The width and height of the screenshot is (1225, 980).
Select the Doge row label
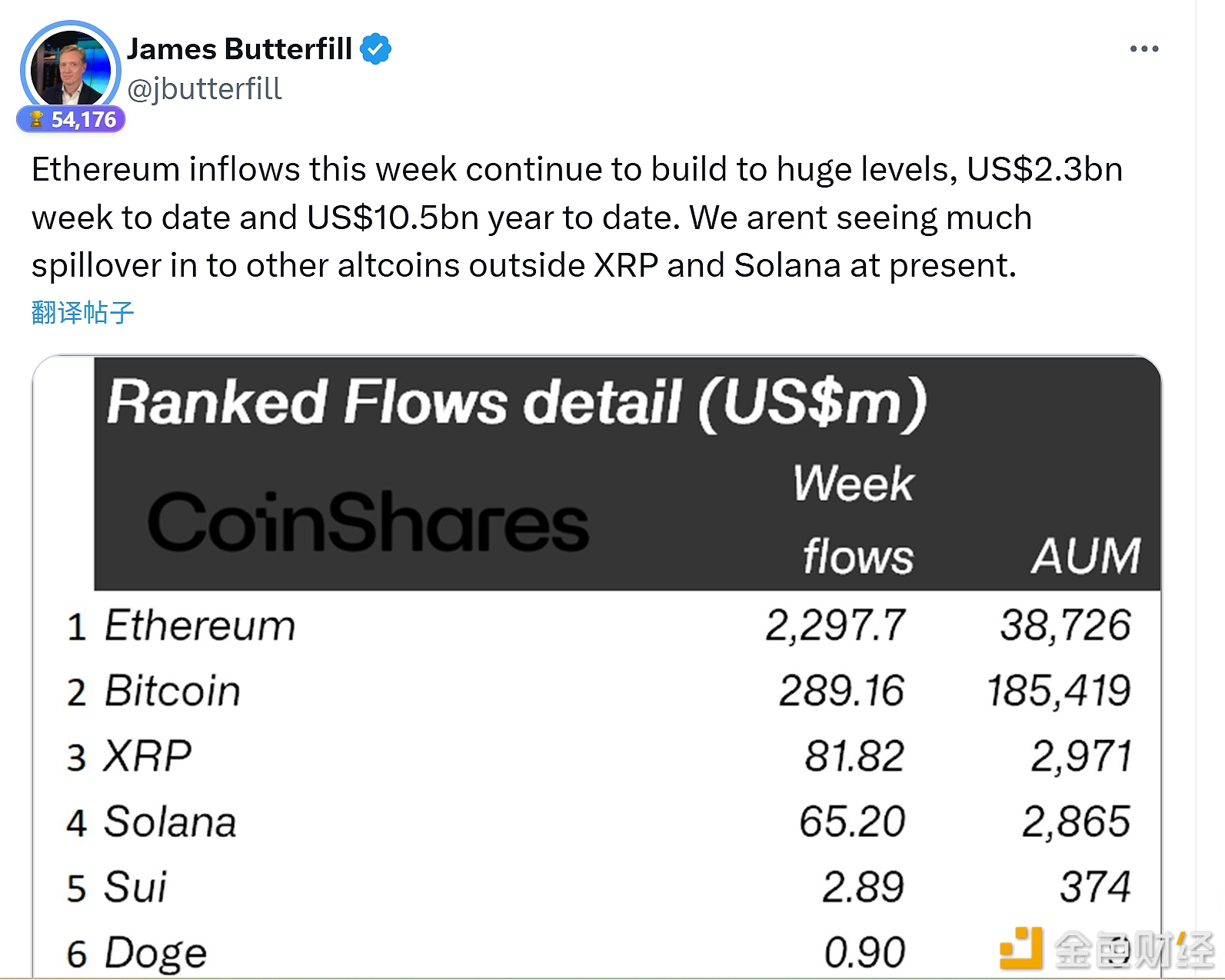pyautogui.click(x=155, y=953)
